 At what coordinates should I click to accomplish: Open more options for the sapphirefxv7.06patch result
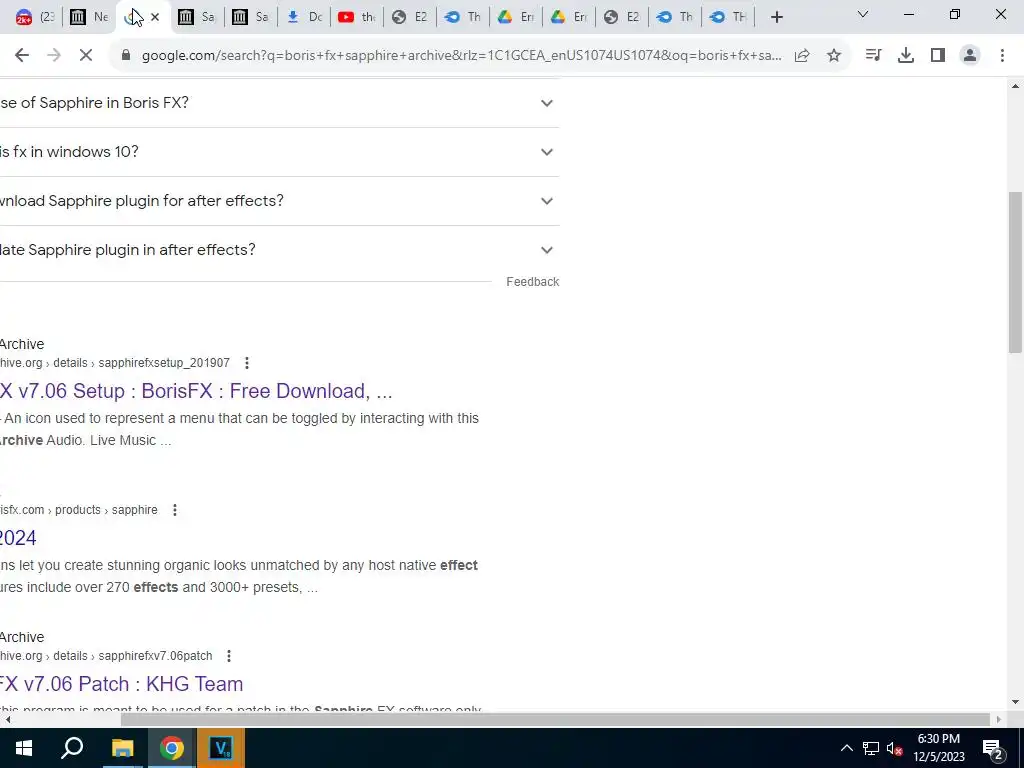[x=229, y=656]
